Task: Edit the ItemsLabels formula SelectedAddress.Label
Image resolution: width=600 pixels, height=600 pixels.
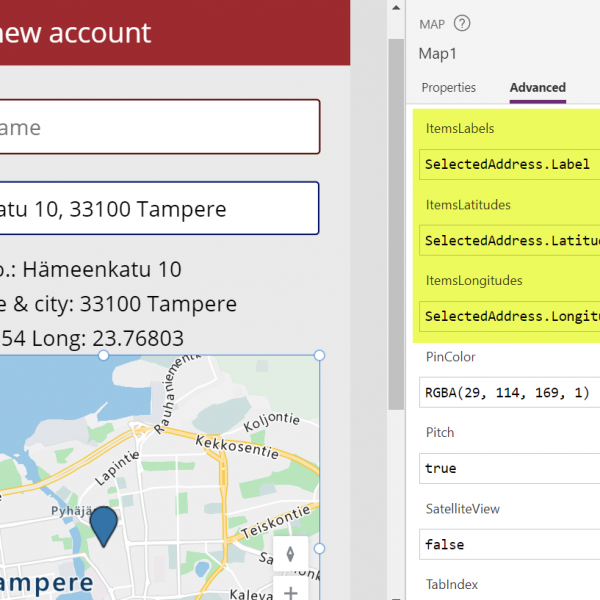Action: tap(509, 165)
